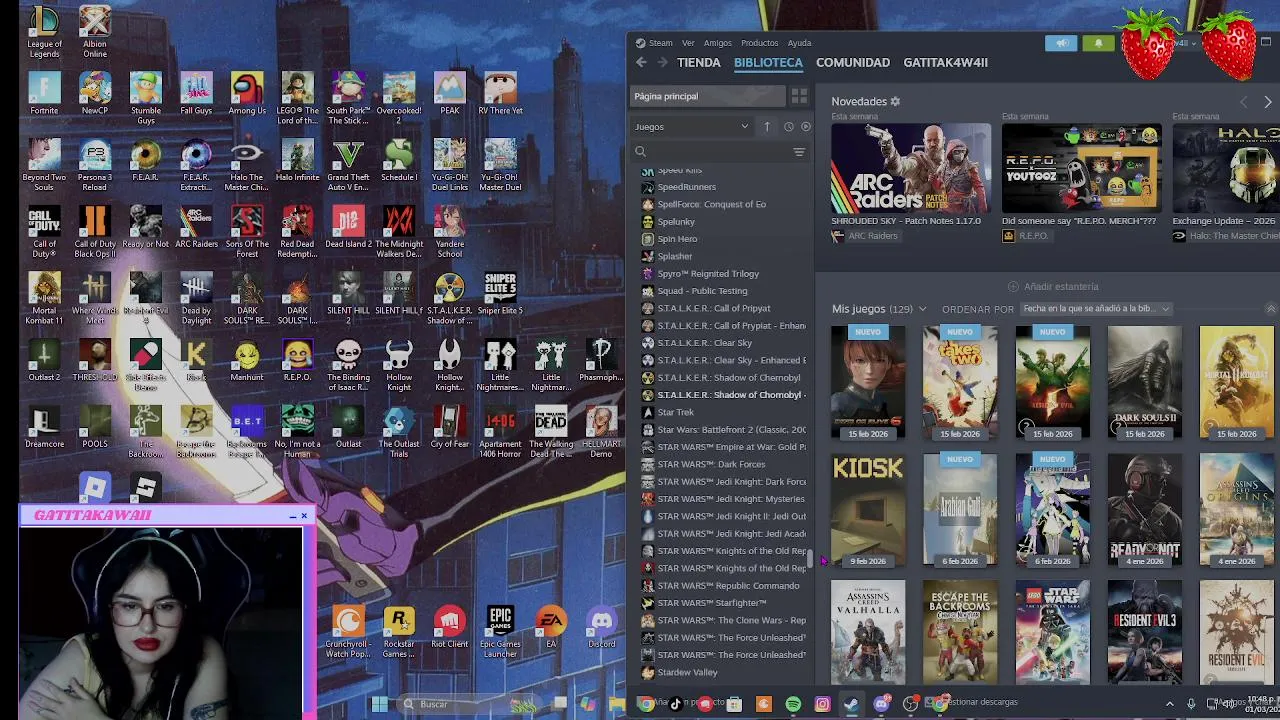Viewport: 1280px width, 720px height.
Task: Click the Steam notifications bell icon
Action: (x=1098, y=43)
